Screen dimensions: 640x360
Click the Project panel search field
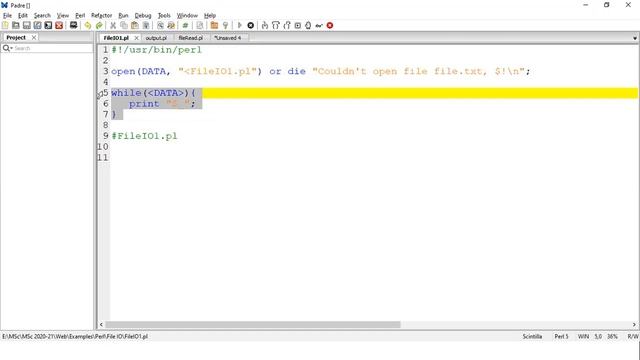click(52, 48)
